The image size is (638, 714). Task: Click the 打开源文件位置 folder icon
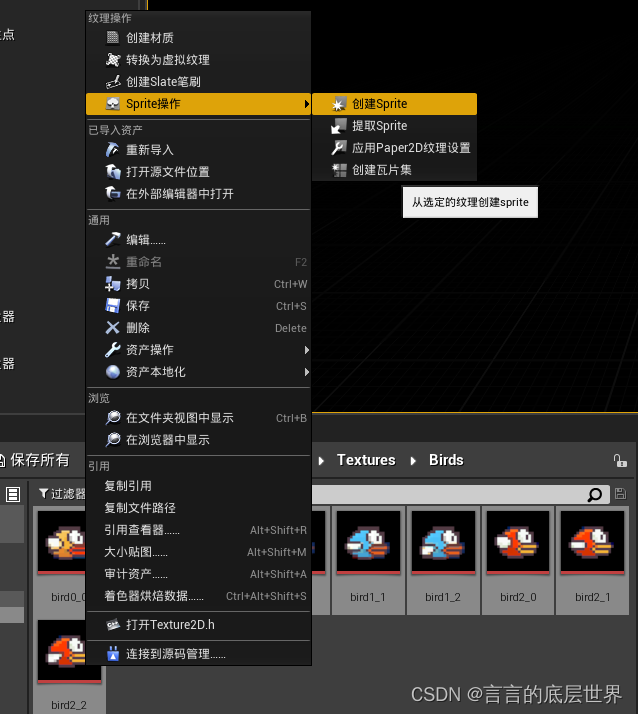click(x=112, y=172)
